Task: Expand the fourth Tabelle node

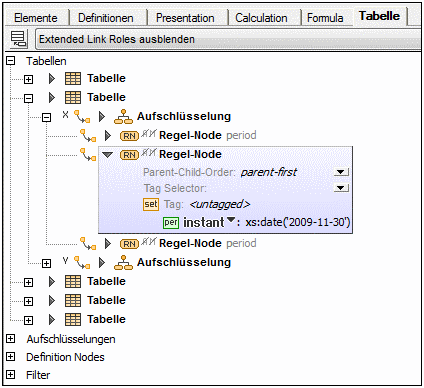Action: (29, 301)
